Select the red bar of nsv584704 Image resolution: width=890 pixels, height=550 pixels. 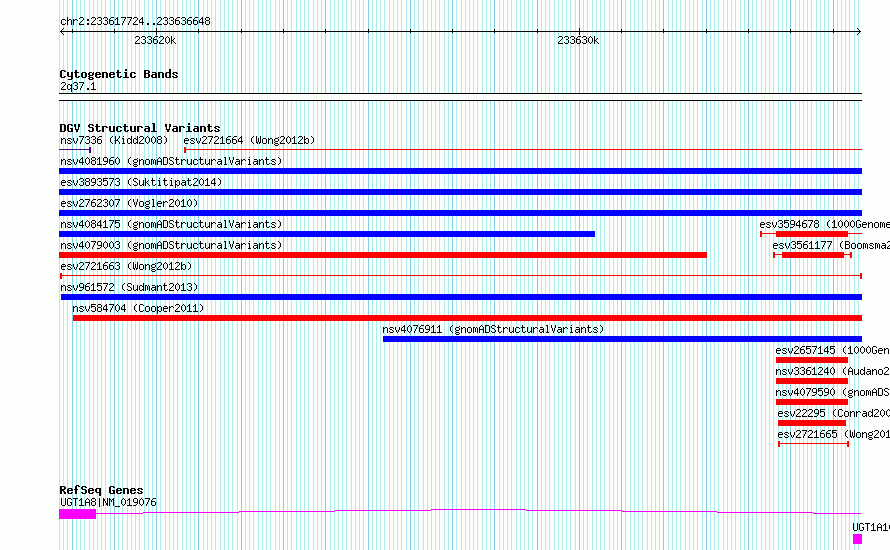tap(467, 318)
